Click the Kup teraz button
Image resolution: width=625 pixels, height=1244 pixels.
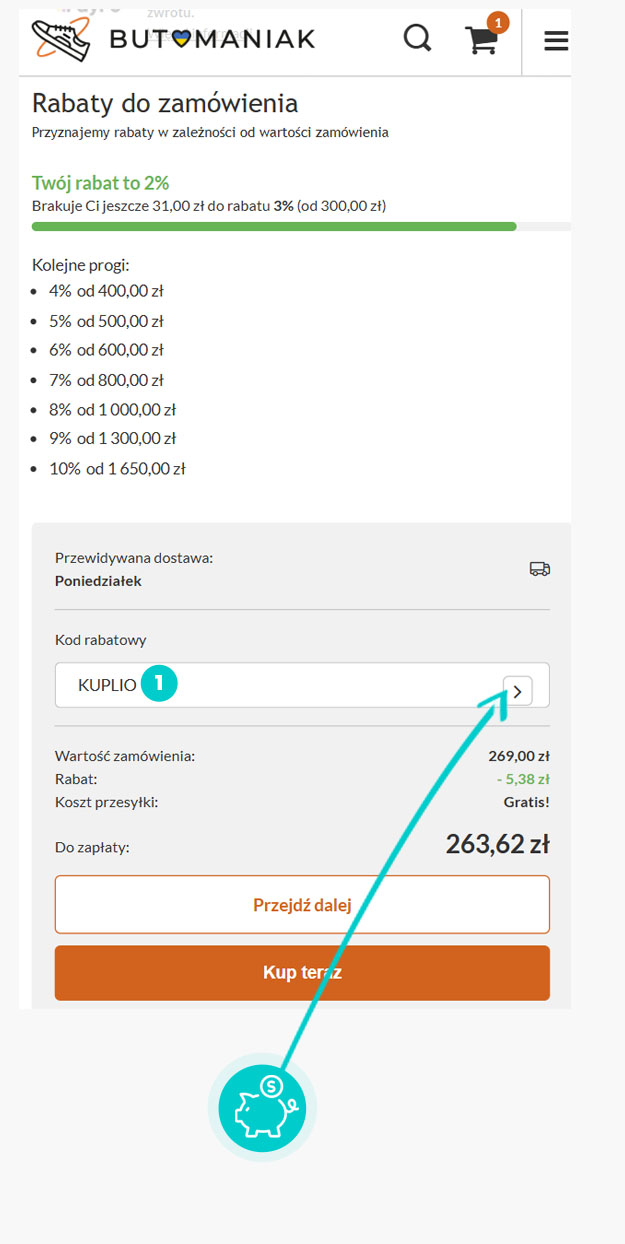302,972
